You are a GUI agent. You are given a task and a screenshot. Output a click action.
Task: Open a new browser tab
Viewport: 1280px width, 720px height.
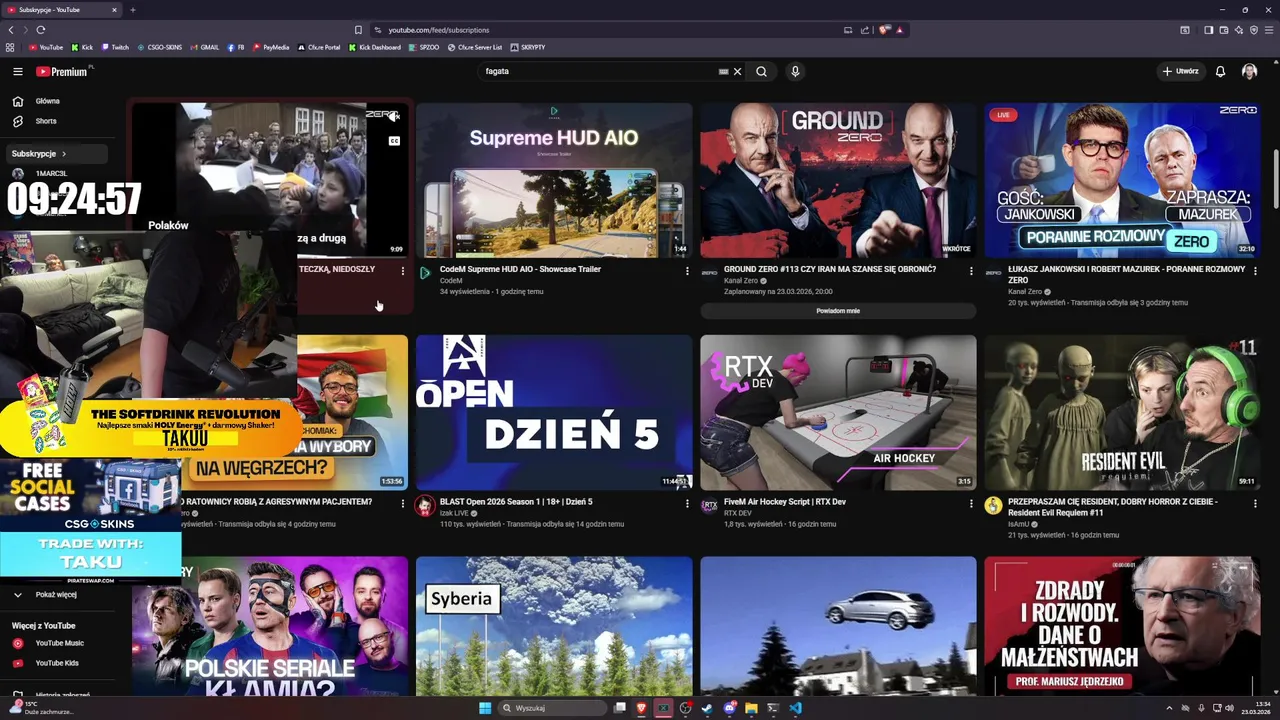tap(133, 10)
